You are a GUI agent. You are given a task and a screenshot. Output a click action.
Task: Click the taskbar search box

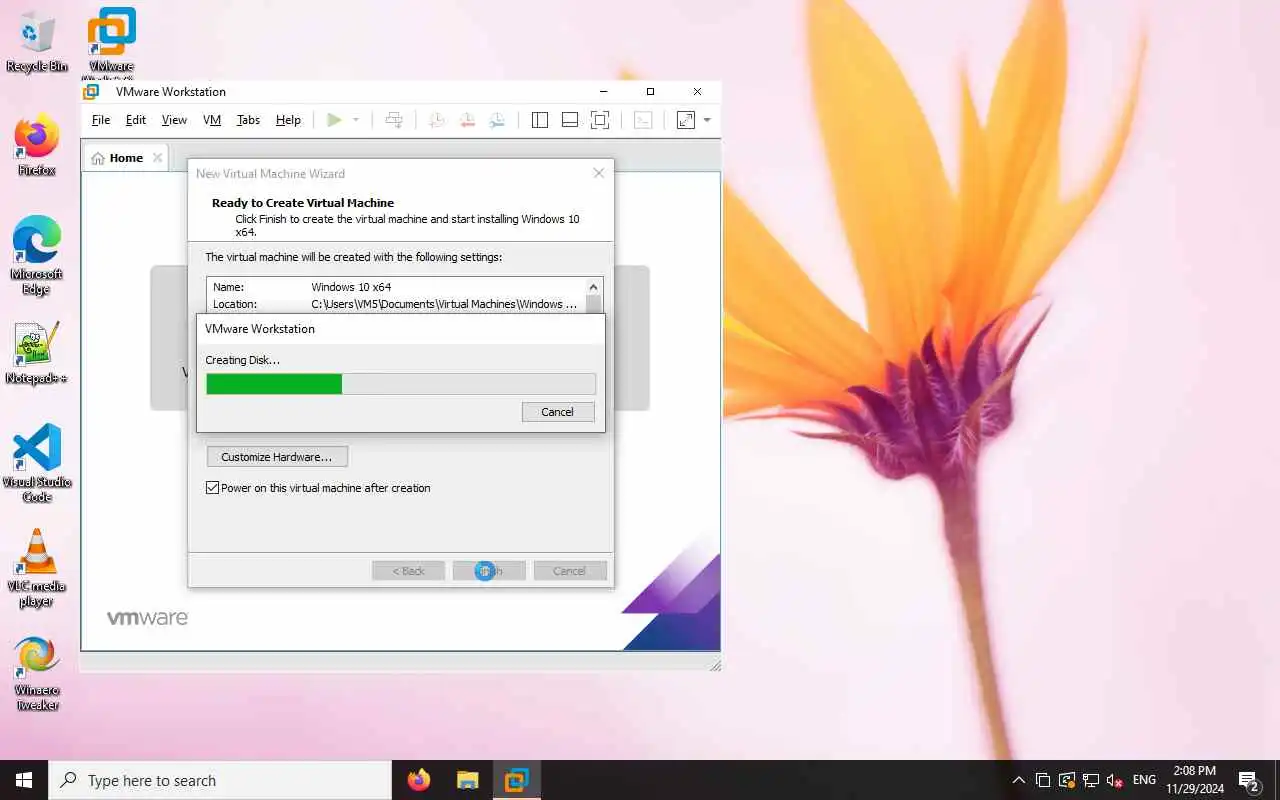click(x=220, y=780)
